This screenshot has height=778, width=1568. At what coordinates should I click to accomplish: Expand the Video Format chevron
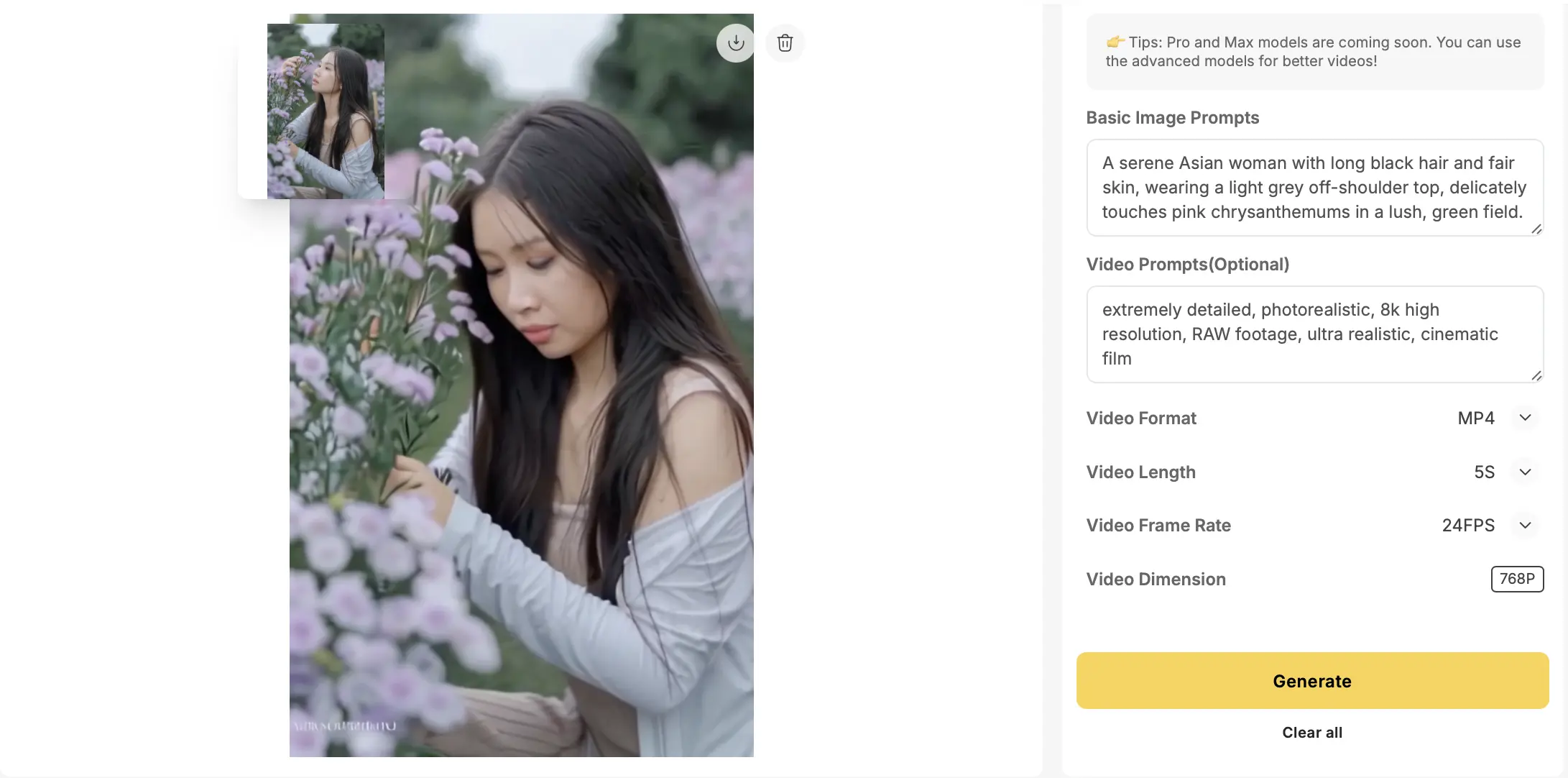1525,418
